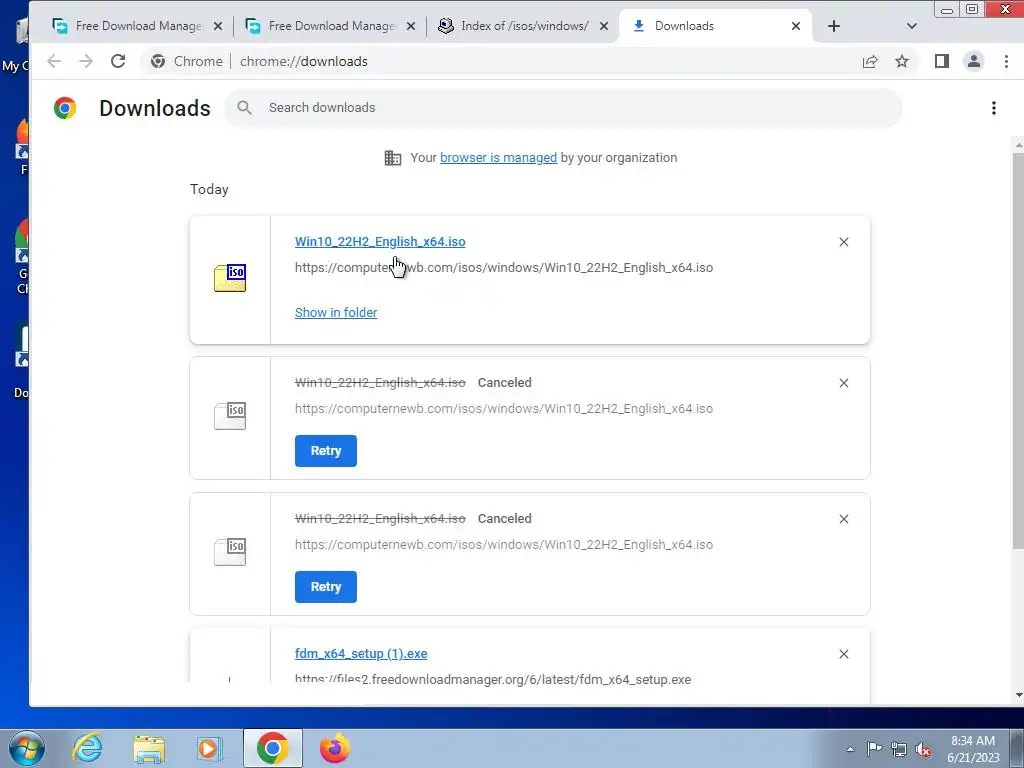Close the Index of /isos/windows/ tab
This screenshot has height=768, width=1024.
tap(604, 26)
